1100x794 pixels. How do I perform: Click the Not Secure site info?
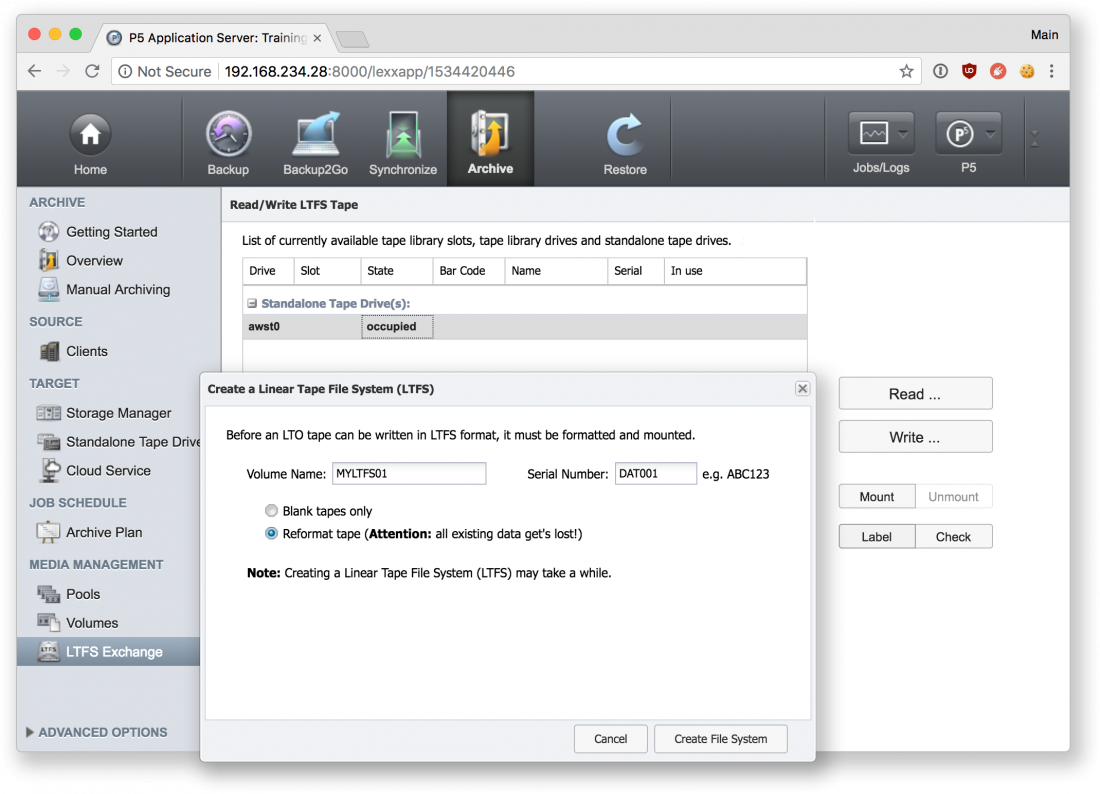click(166, 71)
